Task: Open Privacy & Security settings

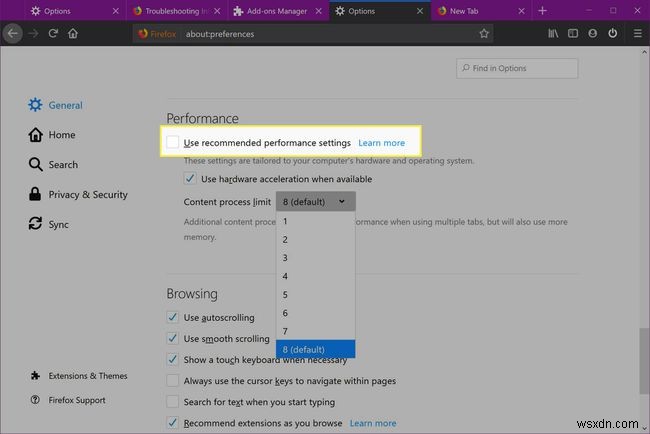Action: point(78,194)
